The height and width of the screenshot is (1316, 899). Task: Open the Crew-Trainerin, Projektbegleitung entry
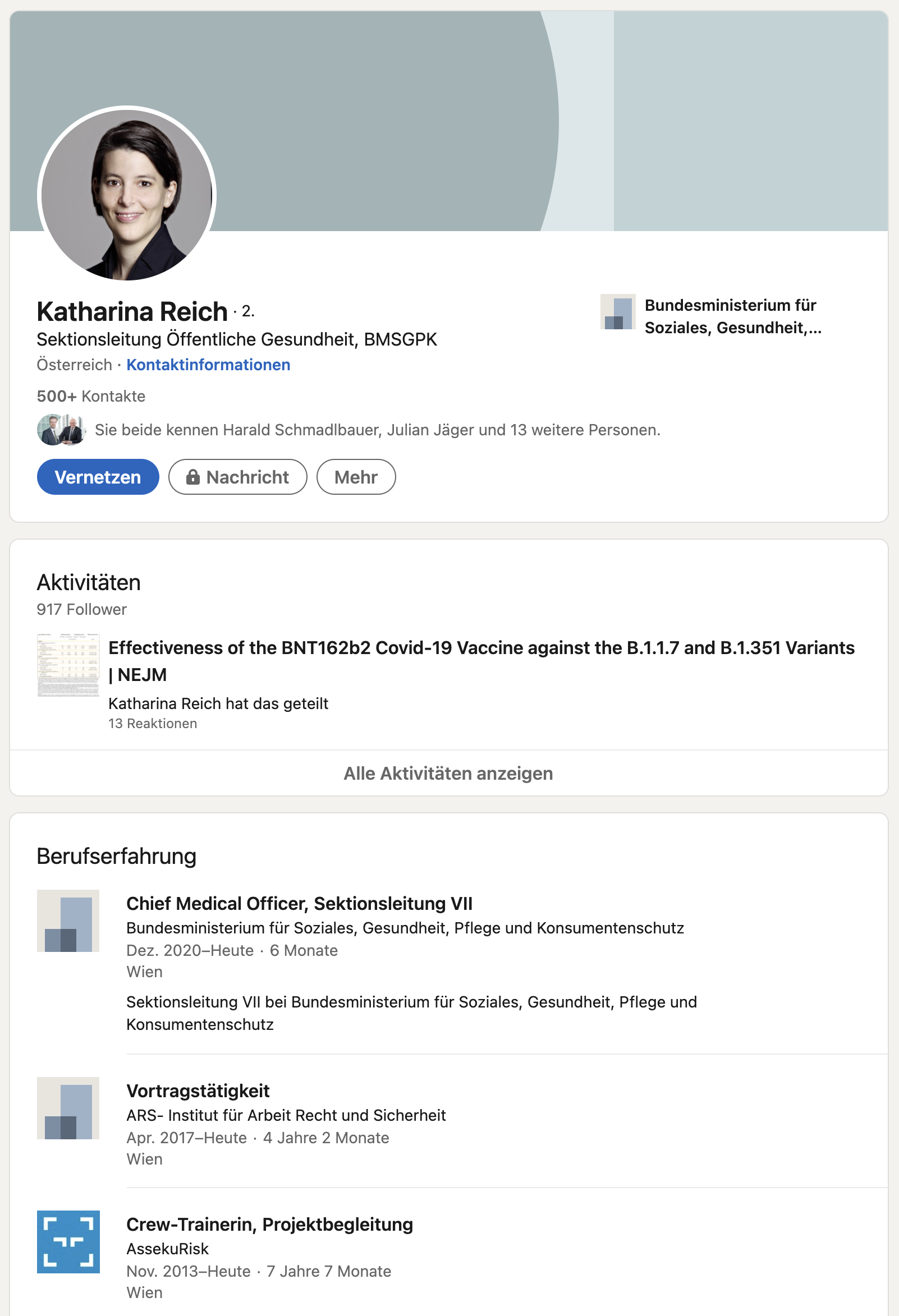pos(269,1224)
